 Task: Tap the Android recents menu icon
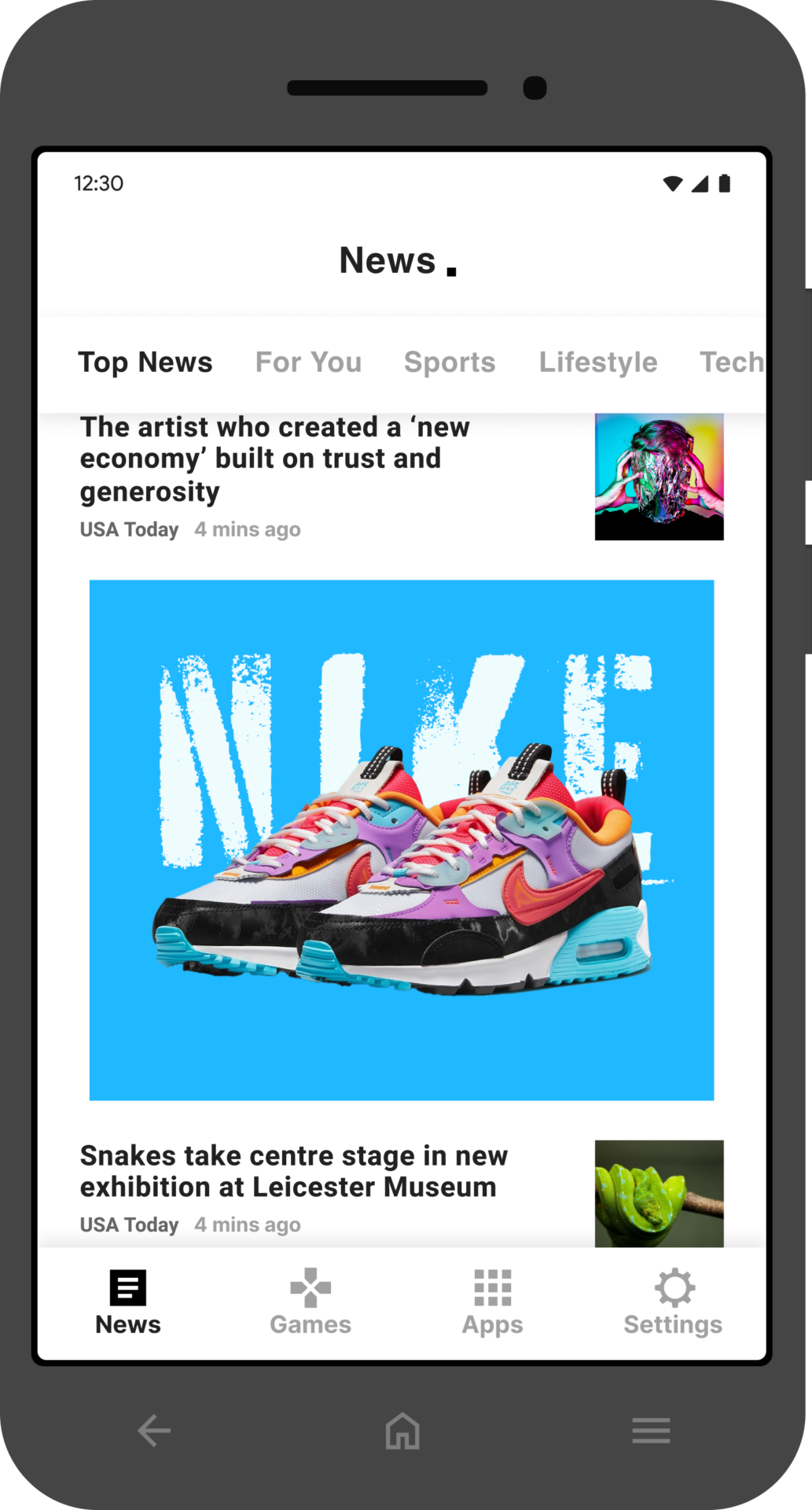point(651,1431)
